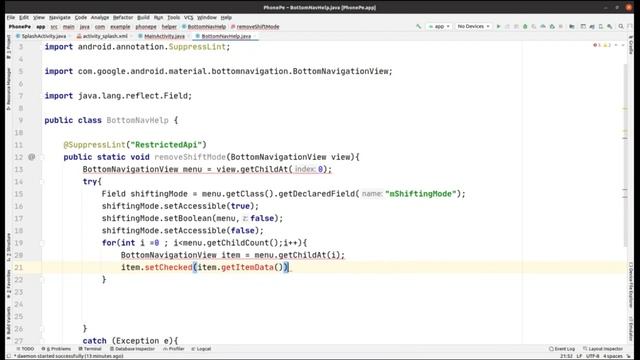This screenshot has width=640, height=360.
Task: Open the AVD Manager toolbar icon
Action: [x=600, y=27]
